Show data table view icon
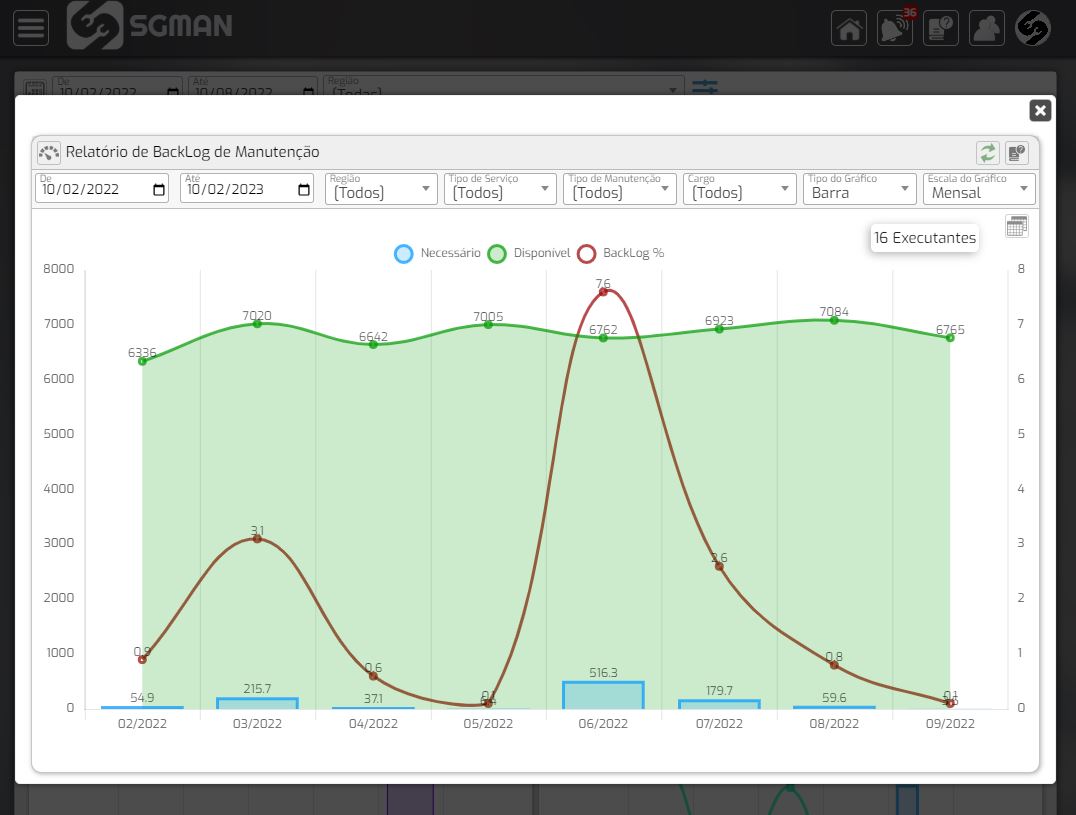 click(x=1016, y=226)
